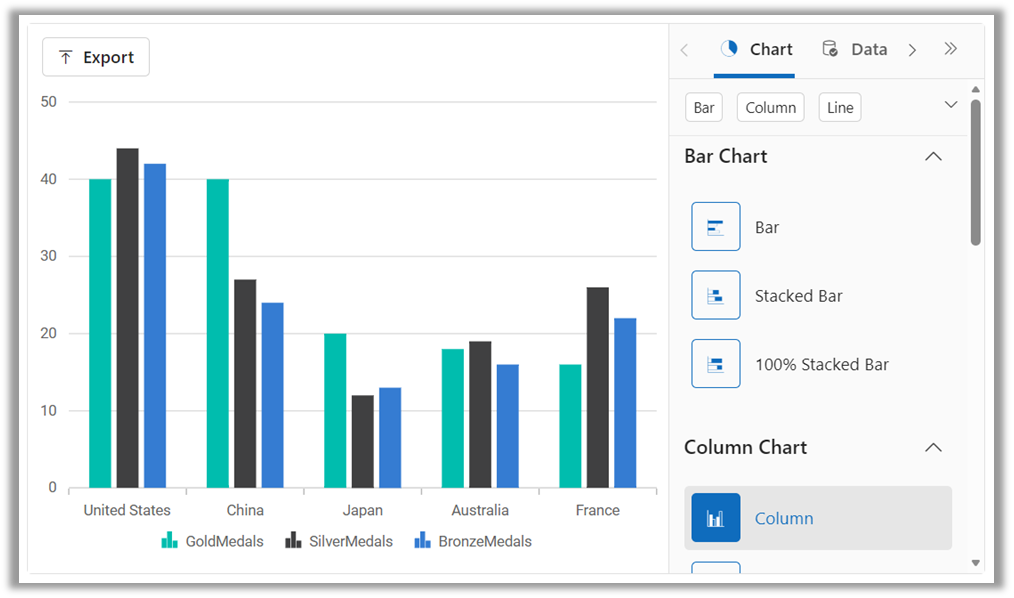Click the Line filter chip
This screenshot has height=598, width=1014.
click(839, 107)
